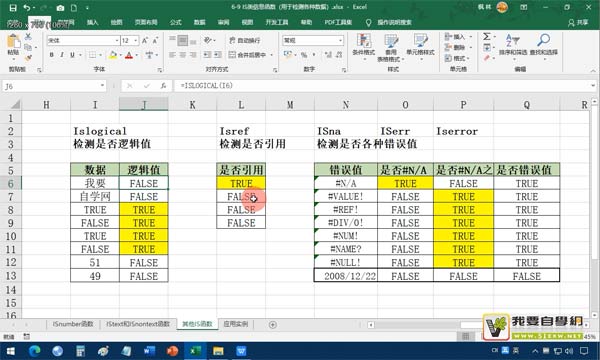Viewport: 600px width, 360px height.
Task: Save the workbook with the floppy icon
Action: (13, 8)
